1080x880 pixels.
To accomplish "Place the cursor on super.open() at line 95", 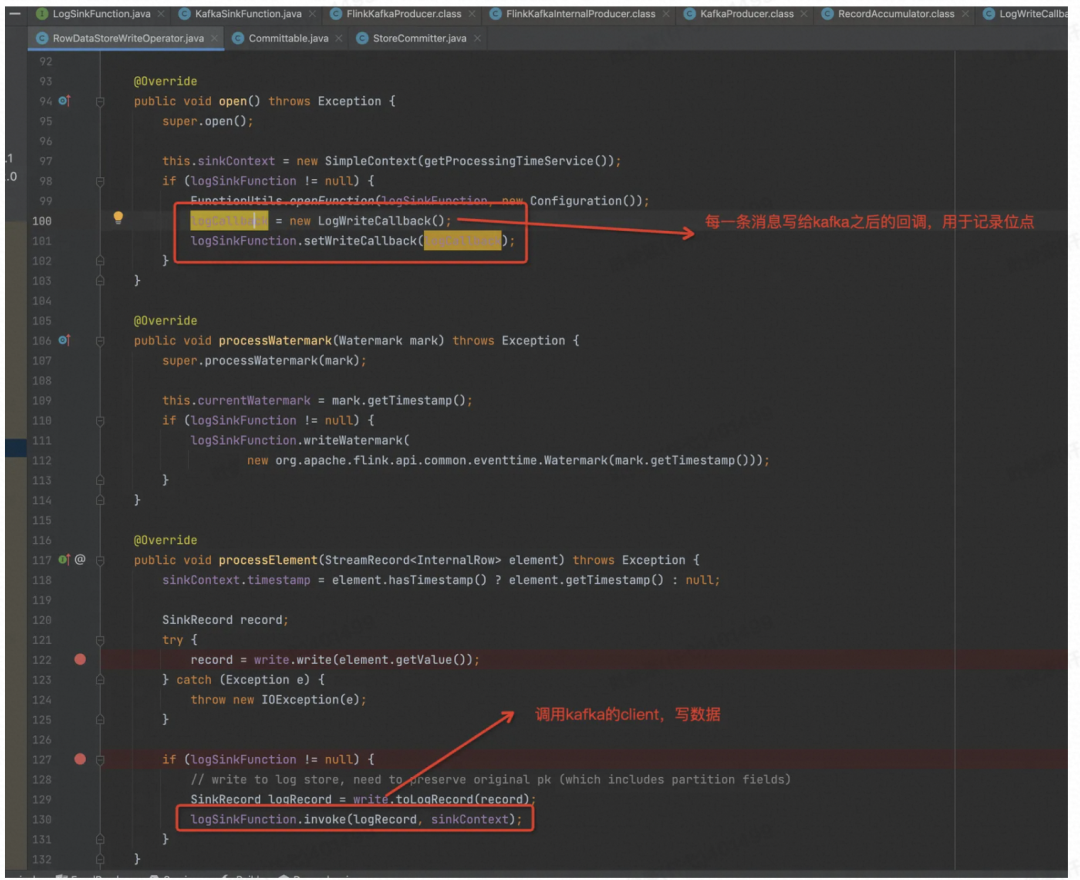I will [x=207, y=121].
